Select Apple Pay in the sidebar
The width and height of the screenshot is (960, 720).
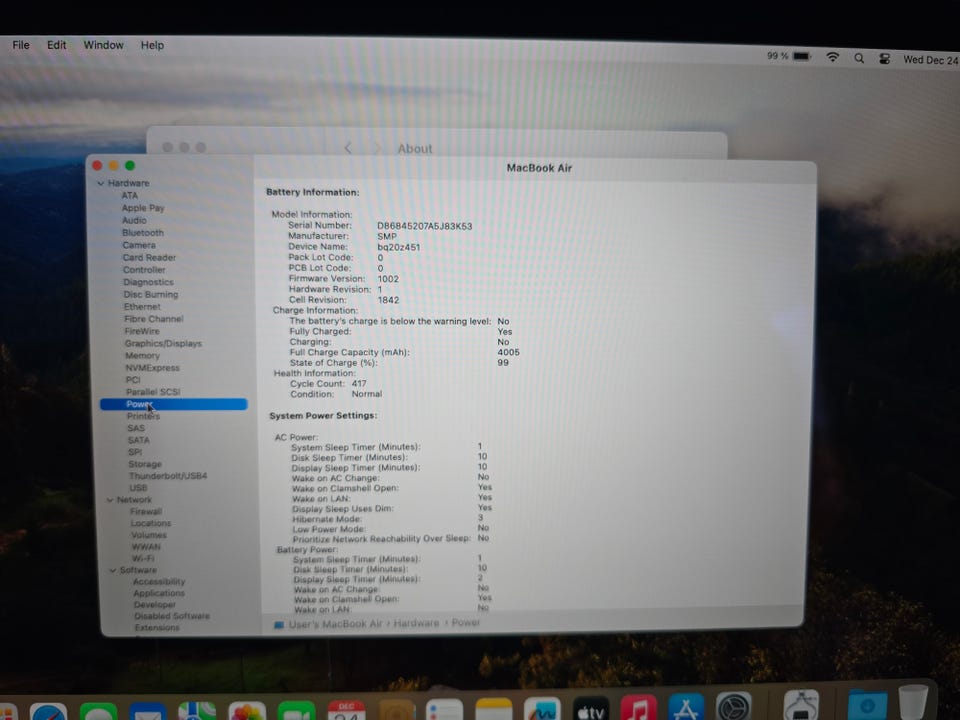click(x=143, y=208)
